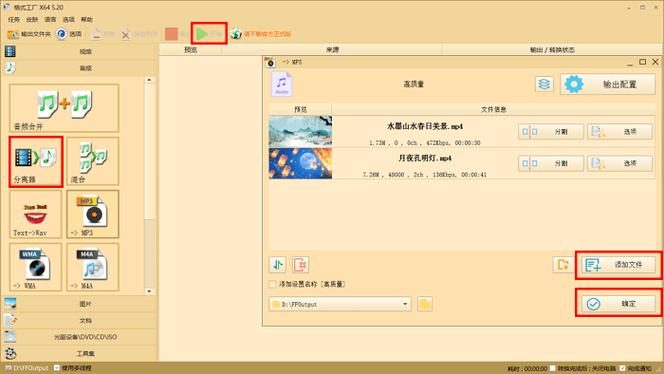The image size is (664, 374).
Task: Select the 水墨山水春日美景.mp4 thumbnail
Action: pos(300,131)
